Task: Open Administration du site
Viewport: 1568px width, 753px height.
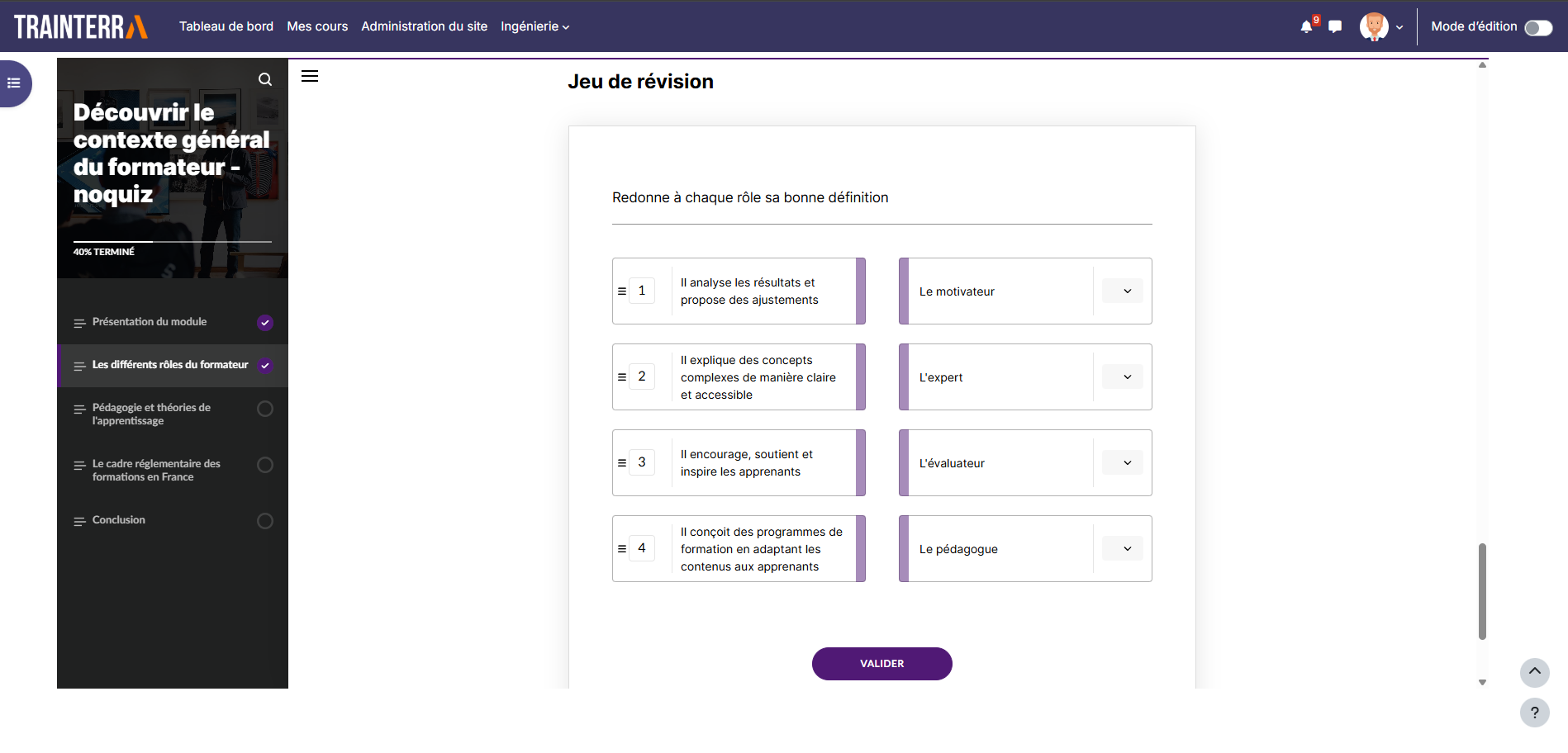Action: pos(424,26)
